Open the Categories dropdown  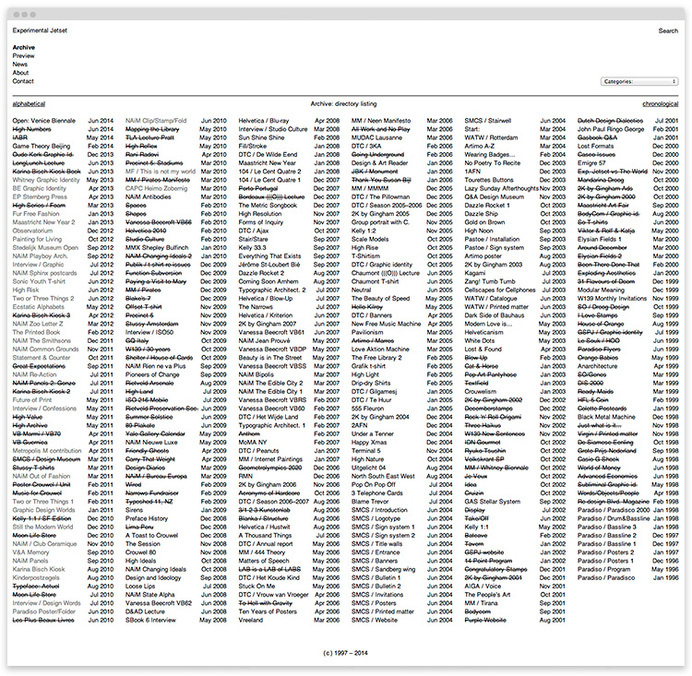pyautogui.click(x=639, y=82)
